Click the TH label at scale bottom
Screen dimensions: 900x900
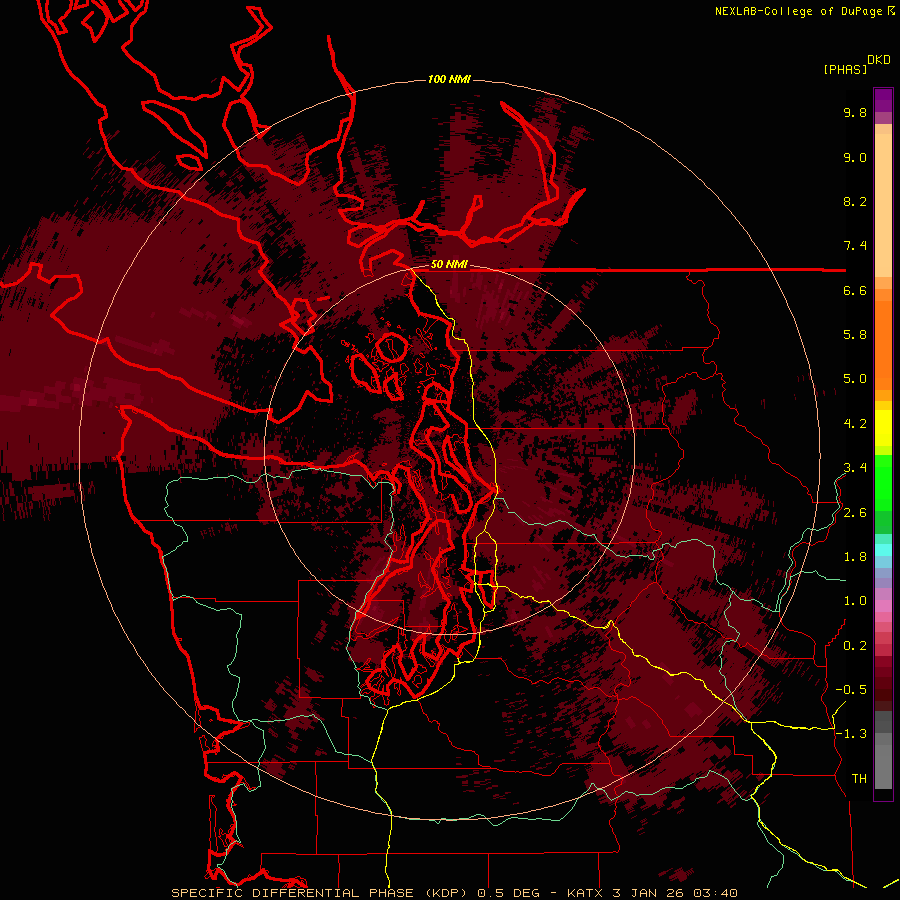pos(859,779)
